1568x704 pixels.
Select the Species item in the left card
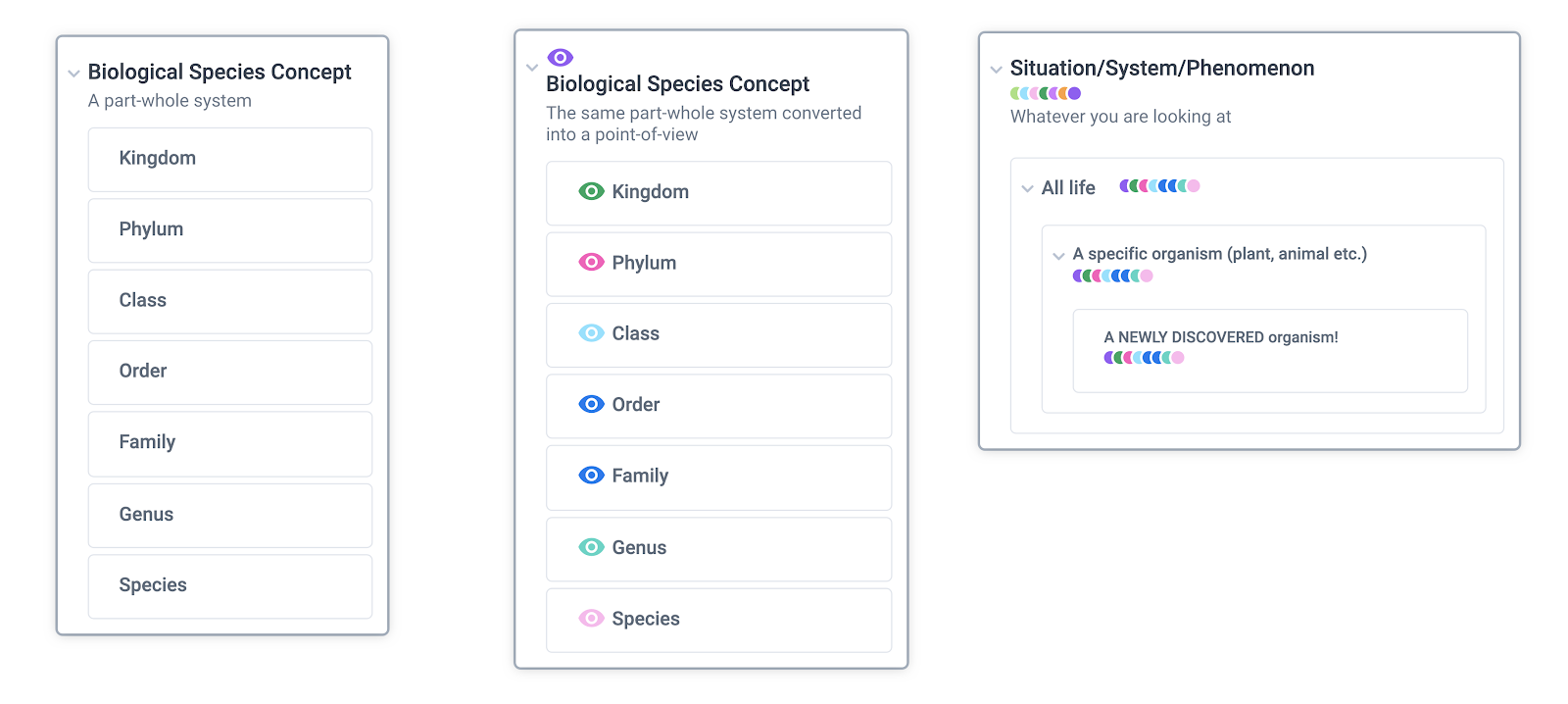click(230, 585)
